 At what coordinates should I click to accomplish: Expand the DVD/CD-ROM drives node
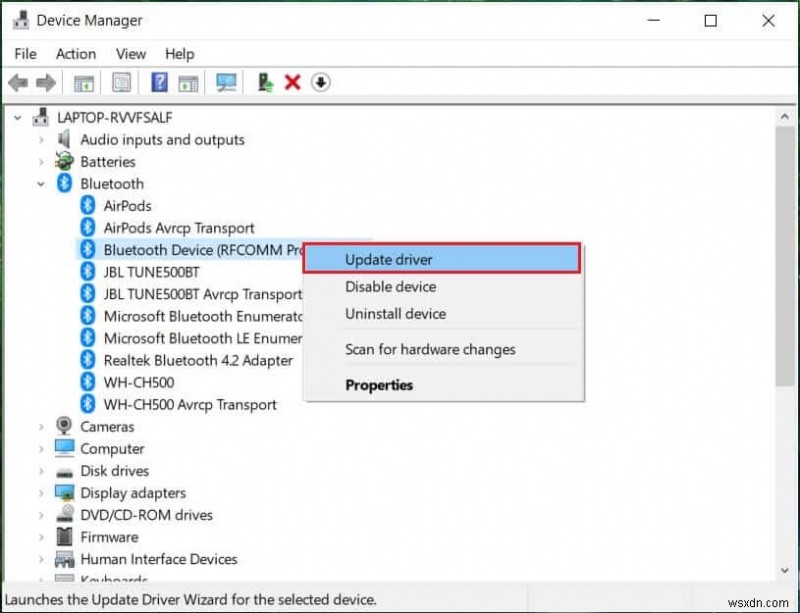tap(41, 515)
